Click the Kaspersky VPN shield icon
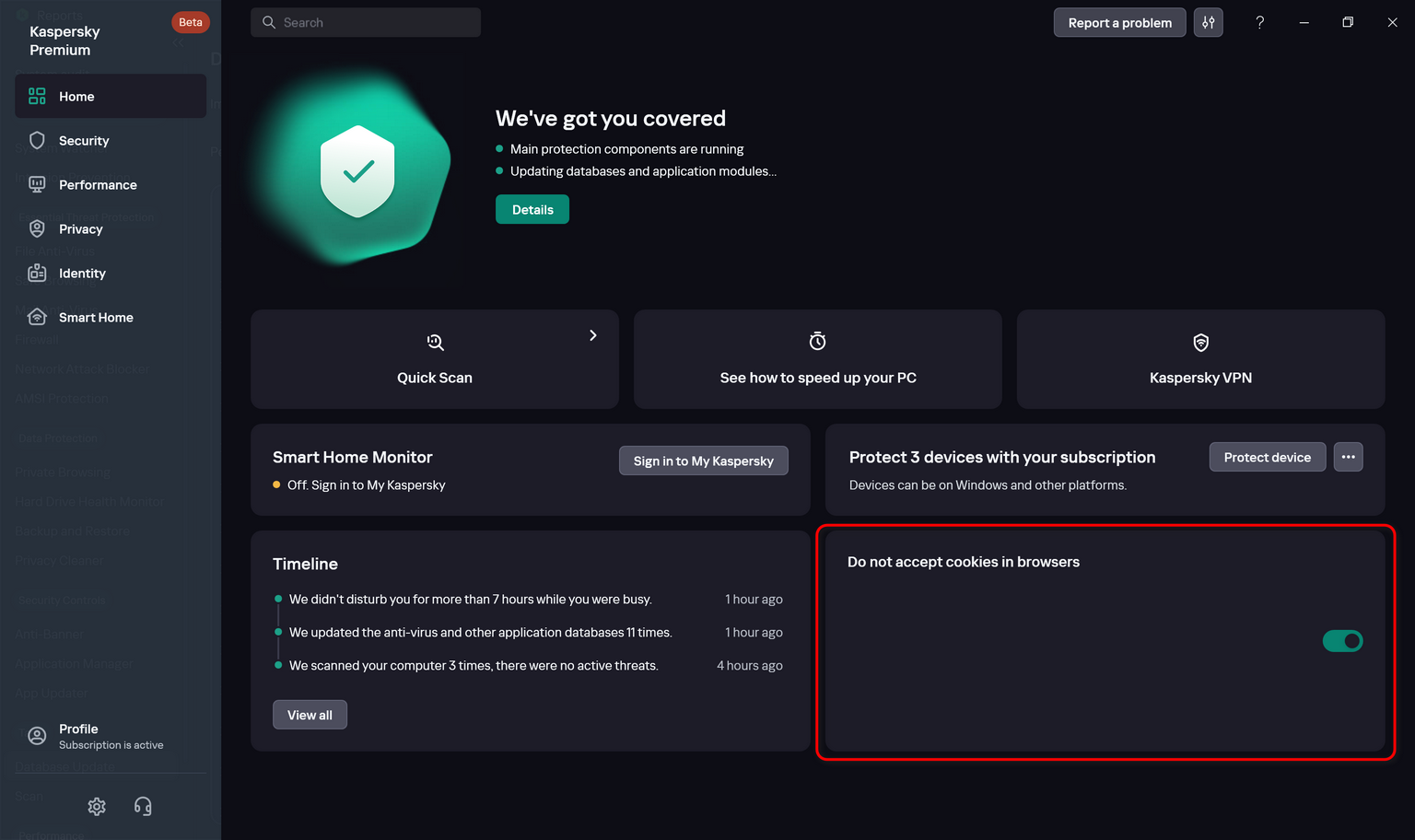The height and width of the screenshot is (840, 1415). click(x=1200, y=343)
